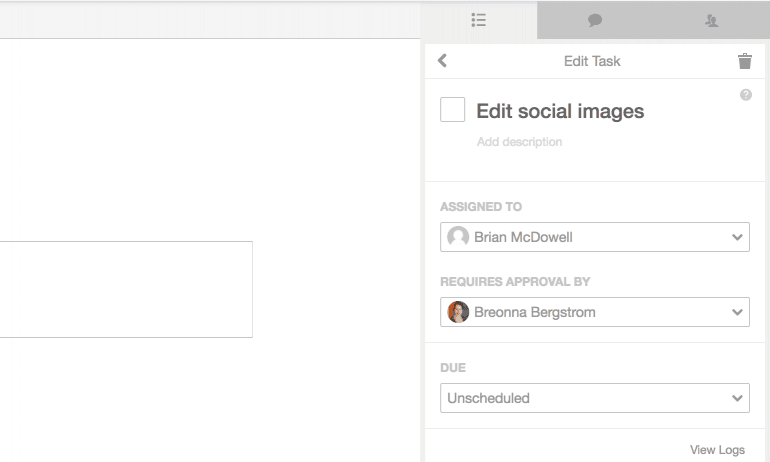Click the Assigned To dropdown arrow
Viewport: 770px width, 462px height.
point(737,237)
